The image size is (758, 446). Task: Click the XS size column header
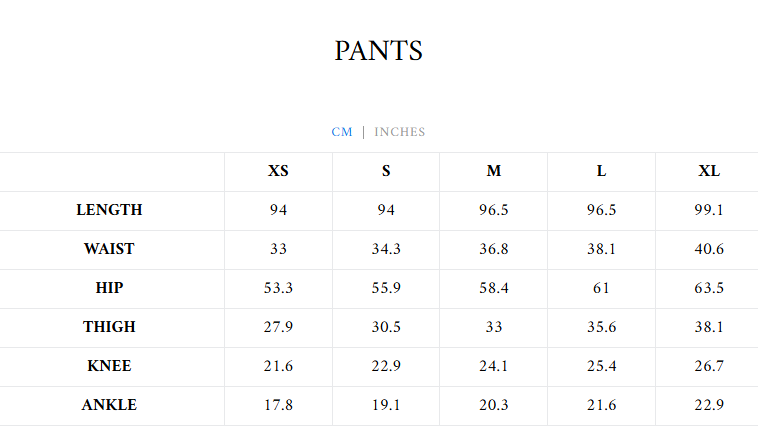tap(278, 171)
